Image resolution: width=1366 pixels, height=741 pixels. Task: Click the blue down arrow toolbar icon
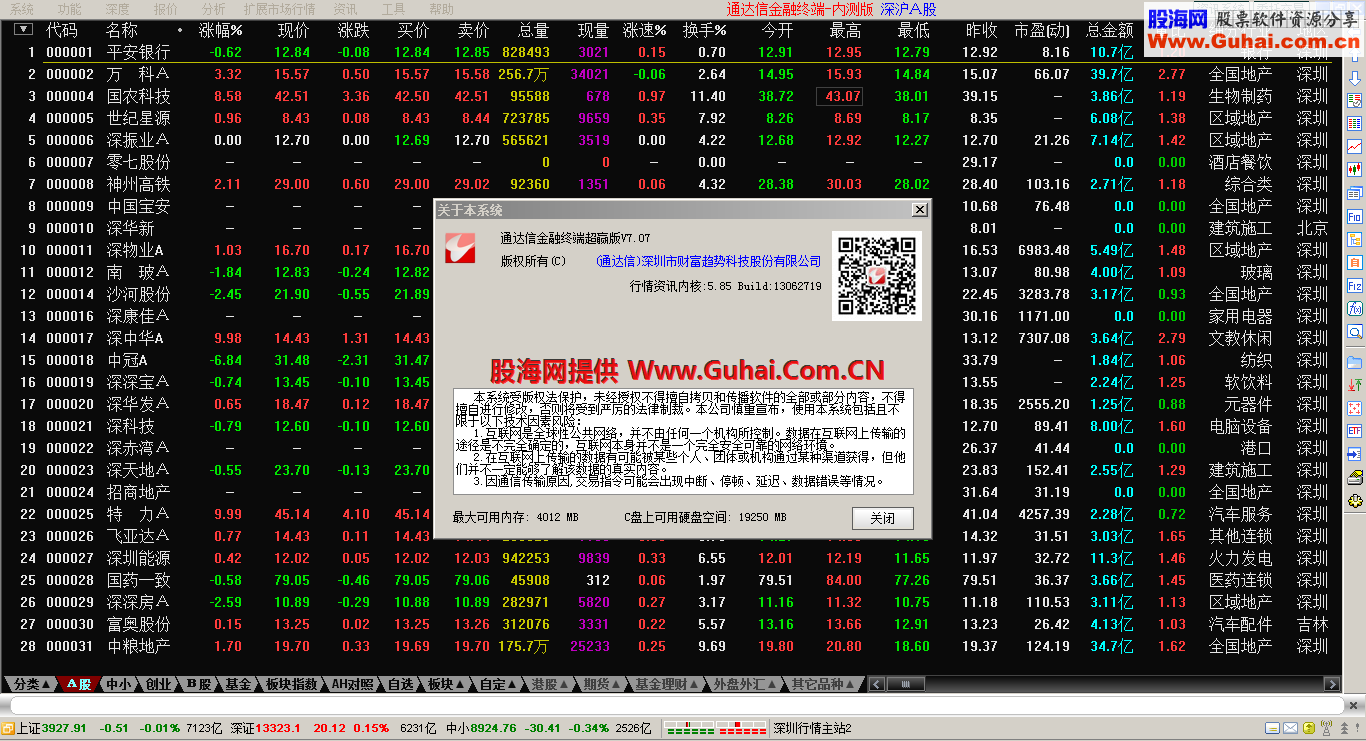click(1355, 79)
